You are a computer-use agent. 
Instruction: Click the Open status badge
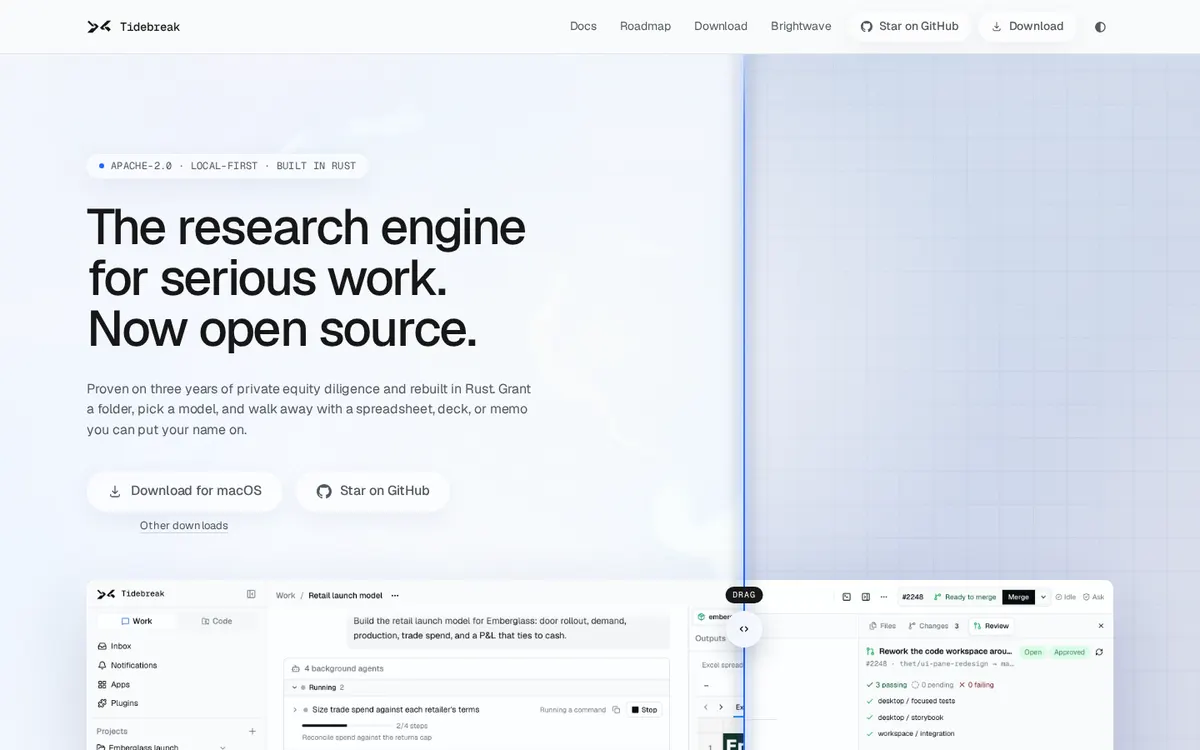tap(1033, 652)
